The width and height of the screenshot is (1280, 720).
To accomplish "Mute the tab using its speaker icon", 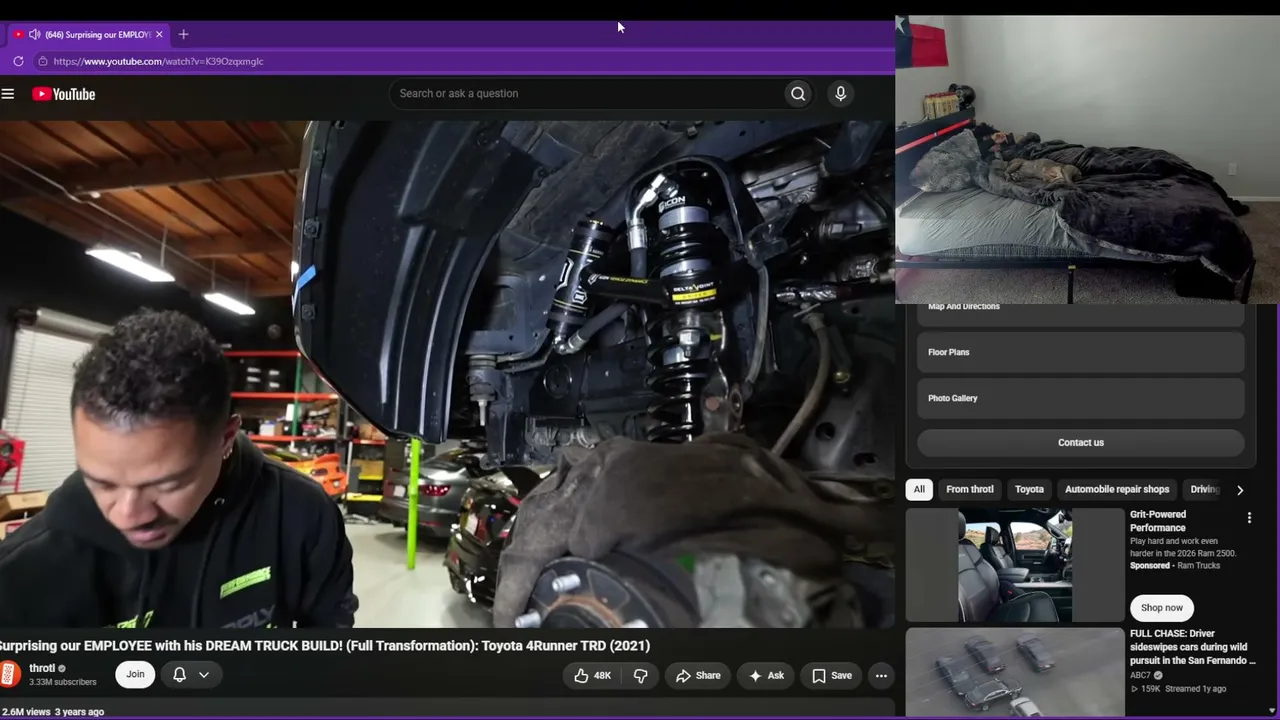I will (34, 34).
